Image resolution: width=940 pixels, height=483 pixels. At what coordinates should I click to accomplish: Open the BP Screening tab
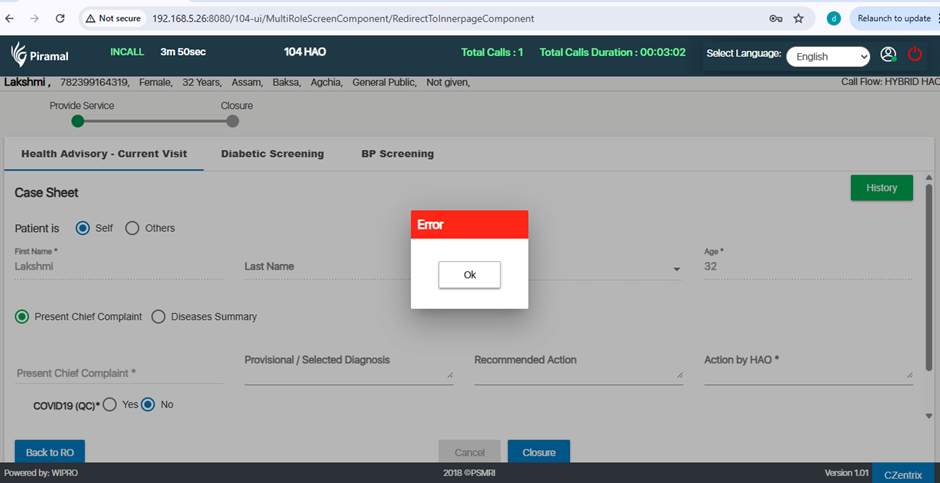397,154
